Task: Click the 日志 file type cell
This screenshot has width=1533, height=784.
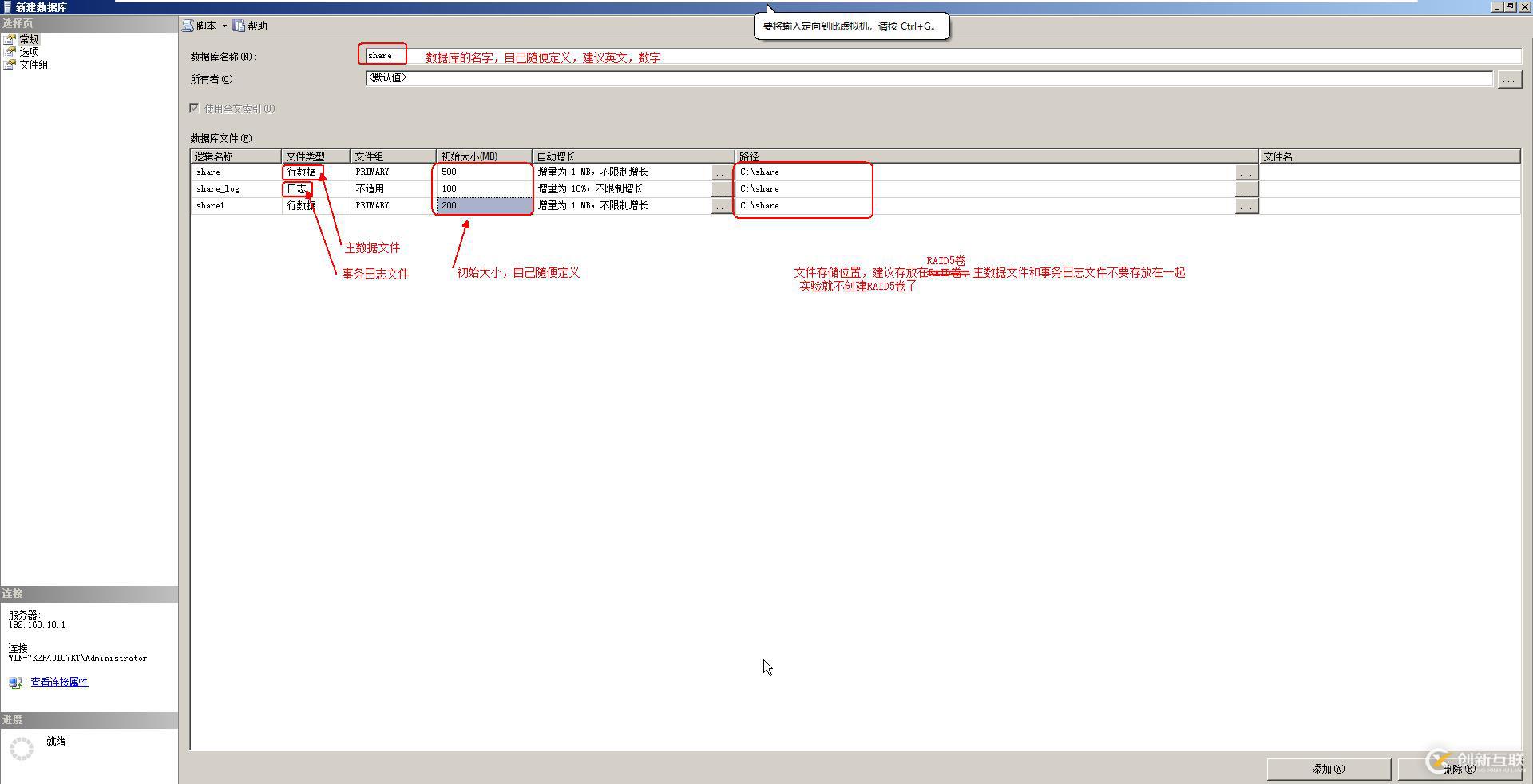Action: coord(315,189)
